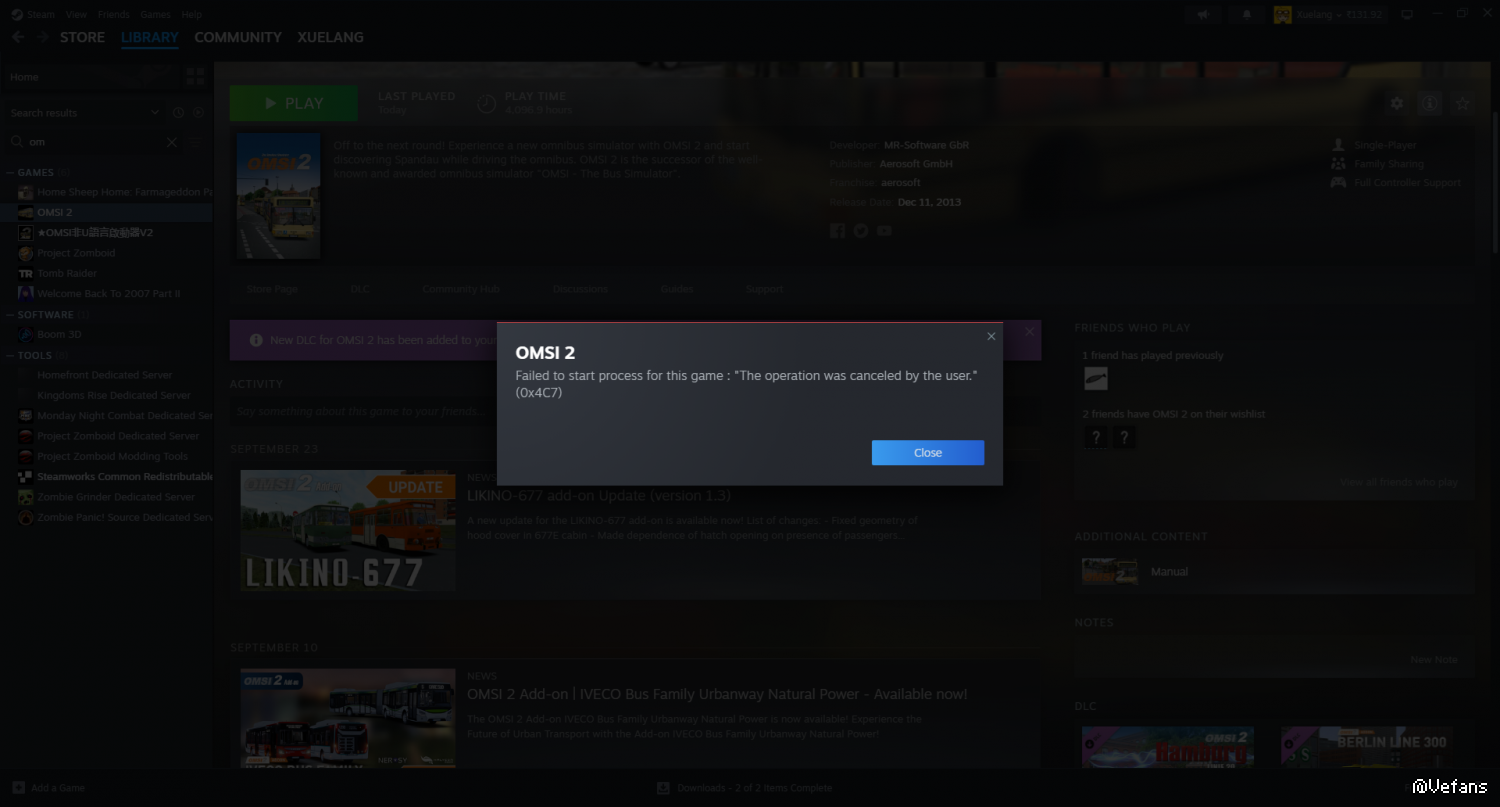Go back using the back arrow
The height and width of the screenshot is (807, 1500).
[x=18, y=37]
